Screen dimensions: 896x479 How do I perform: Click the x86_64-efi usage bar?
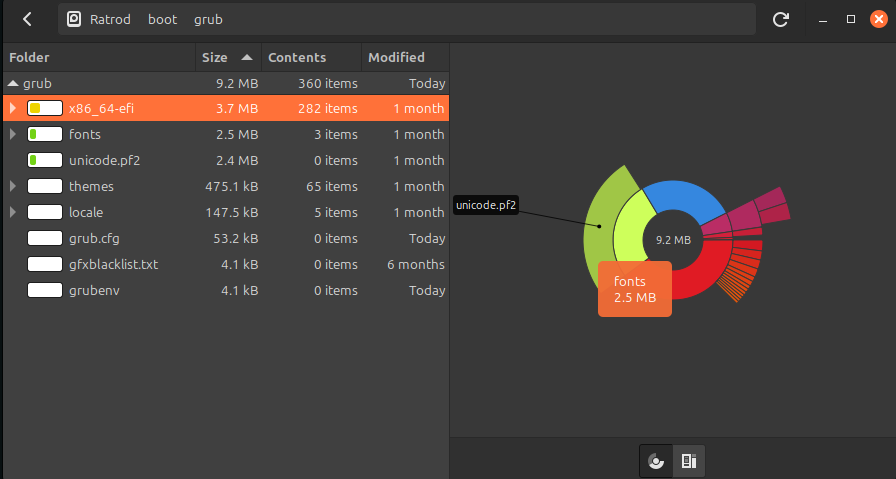coord(45,108)
